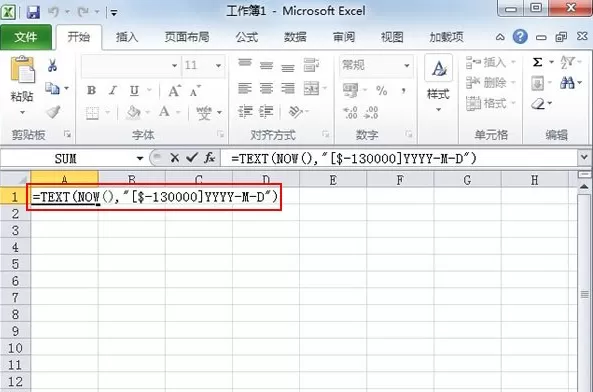Align text right
Image resolution: width=593 pixels, height=392 pixels.
tap(288, 89)
